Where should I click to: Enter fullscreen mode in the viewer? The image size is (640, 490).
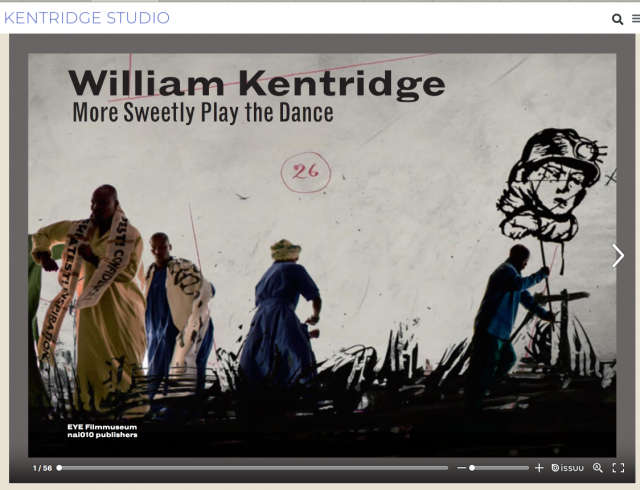click(x=618, y=468)
